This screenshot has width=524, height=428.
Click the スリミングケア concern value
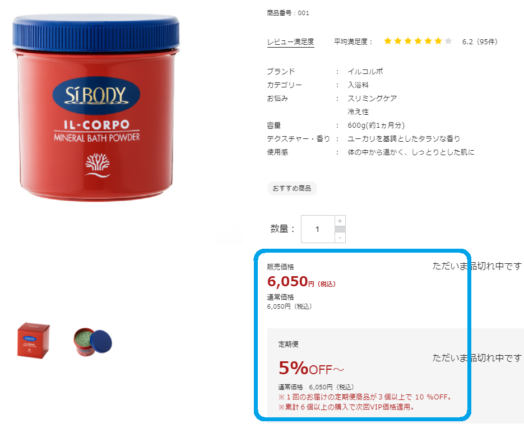(372, 99)
